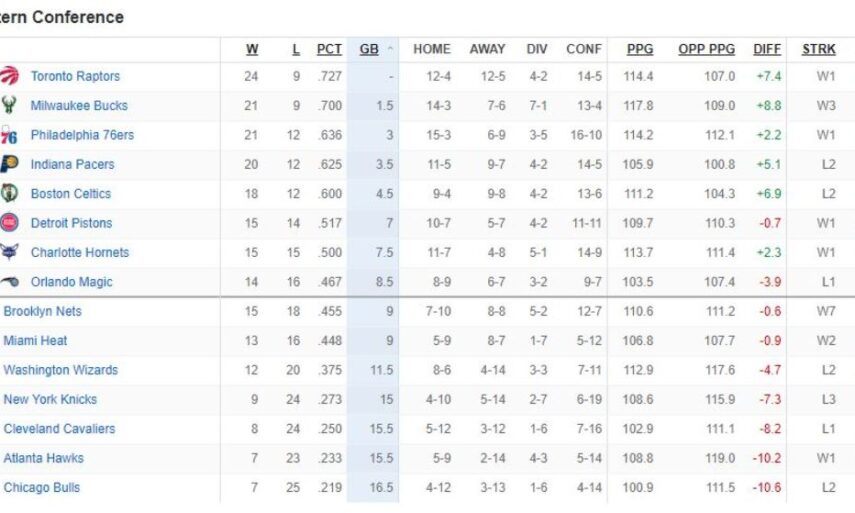855x513 pixels.
Task: Click the Indiana Pacers team logo
Action: pyautogui.click(x=10, y=164)
